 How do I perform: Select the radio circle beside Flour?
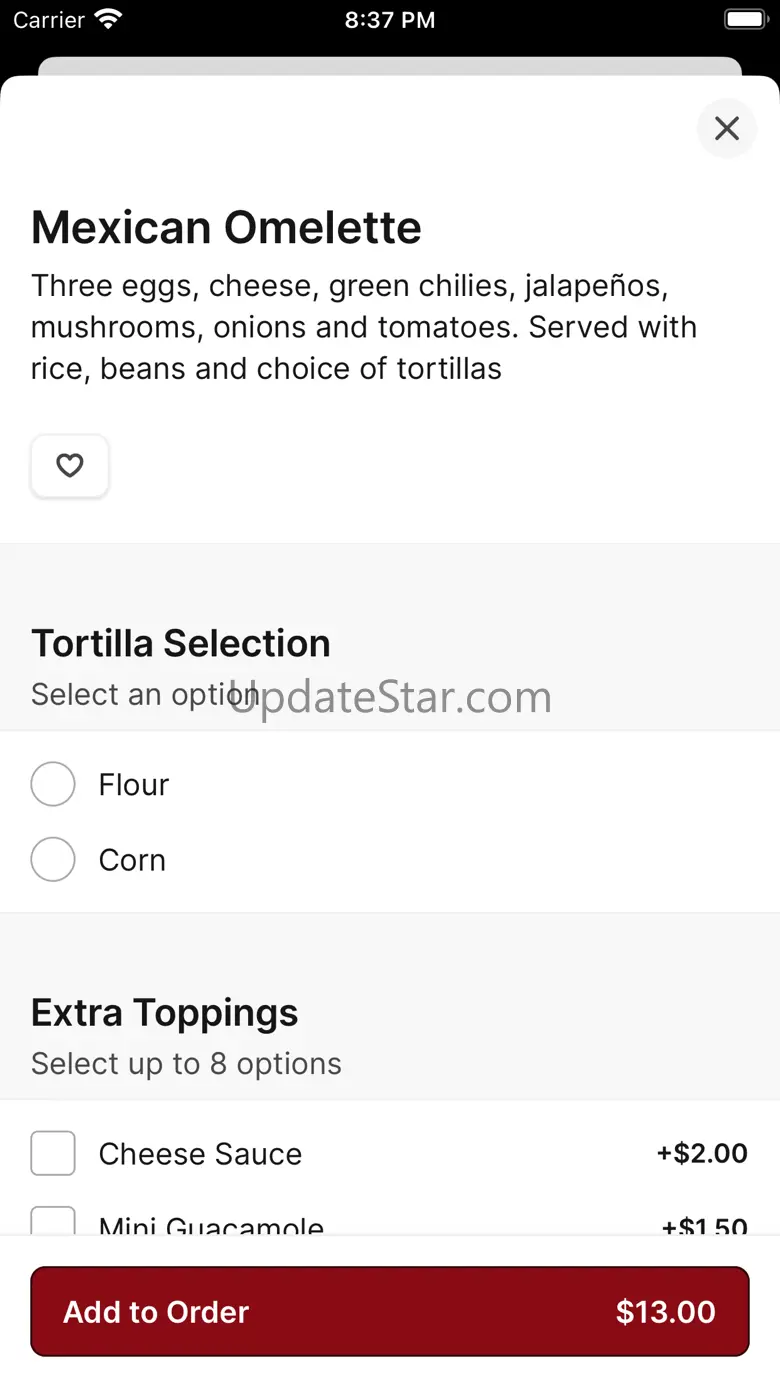pos(53,784)
